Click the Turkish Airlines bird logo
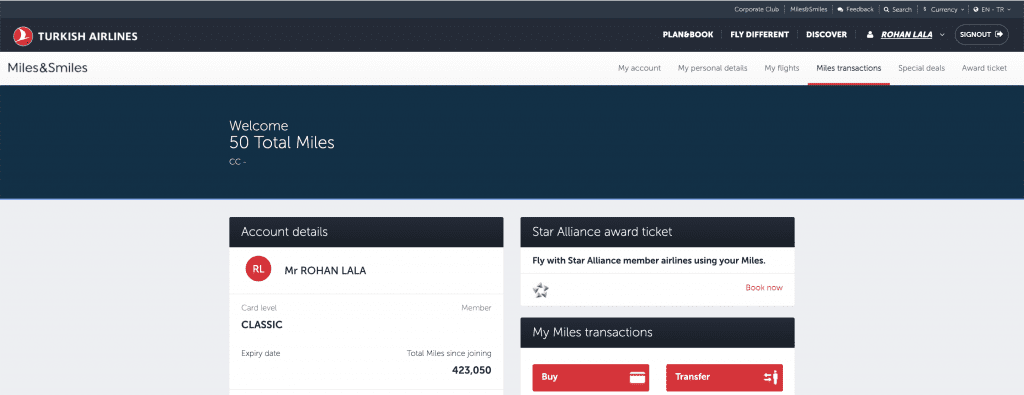This screenshot has height=395, width=1024. point(23,36)
